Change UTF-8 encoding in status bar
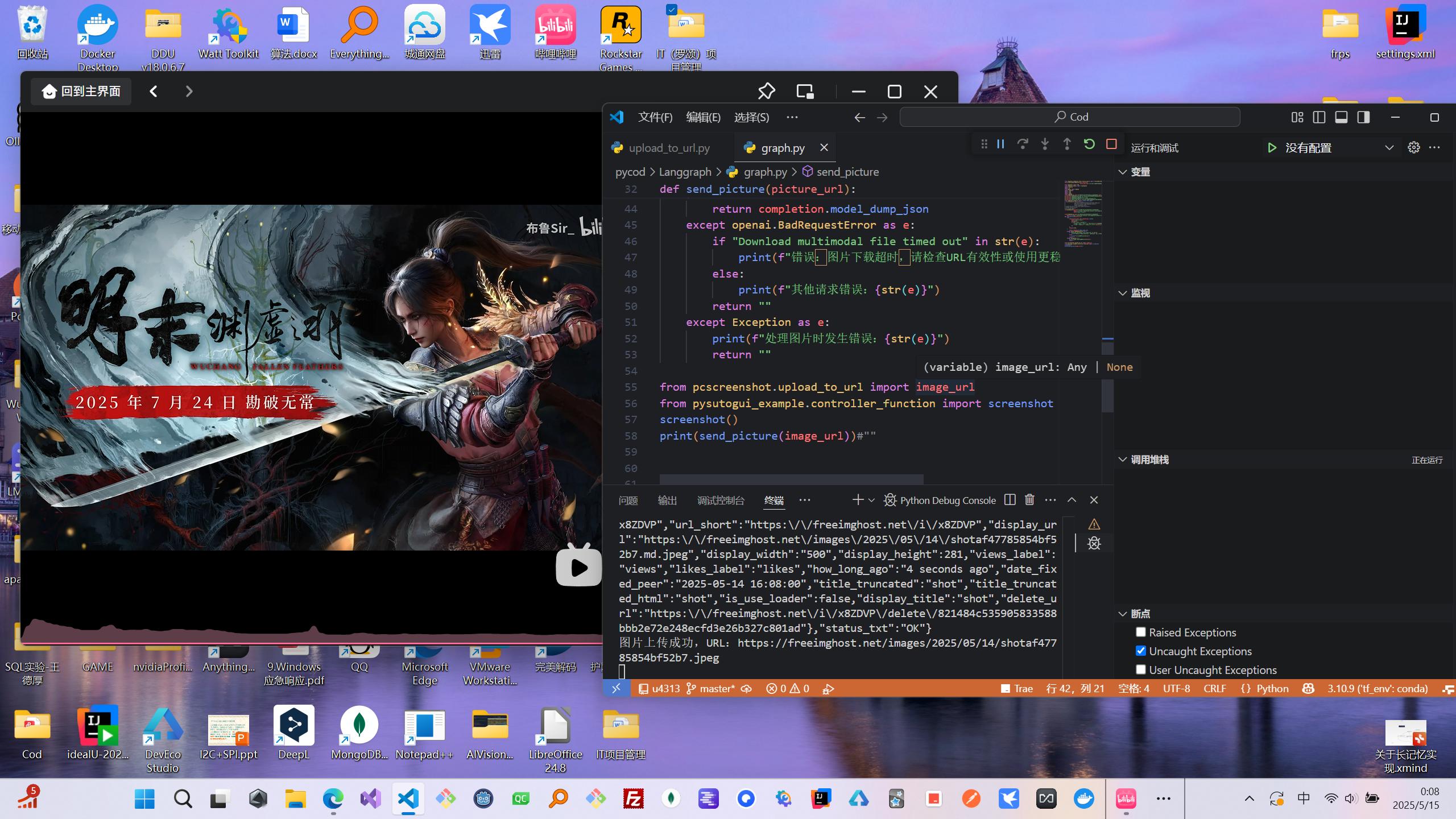 1176,689
